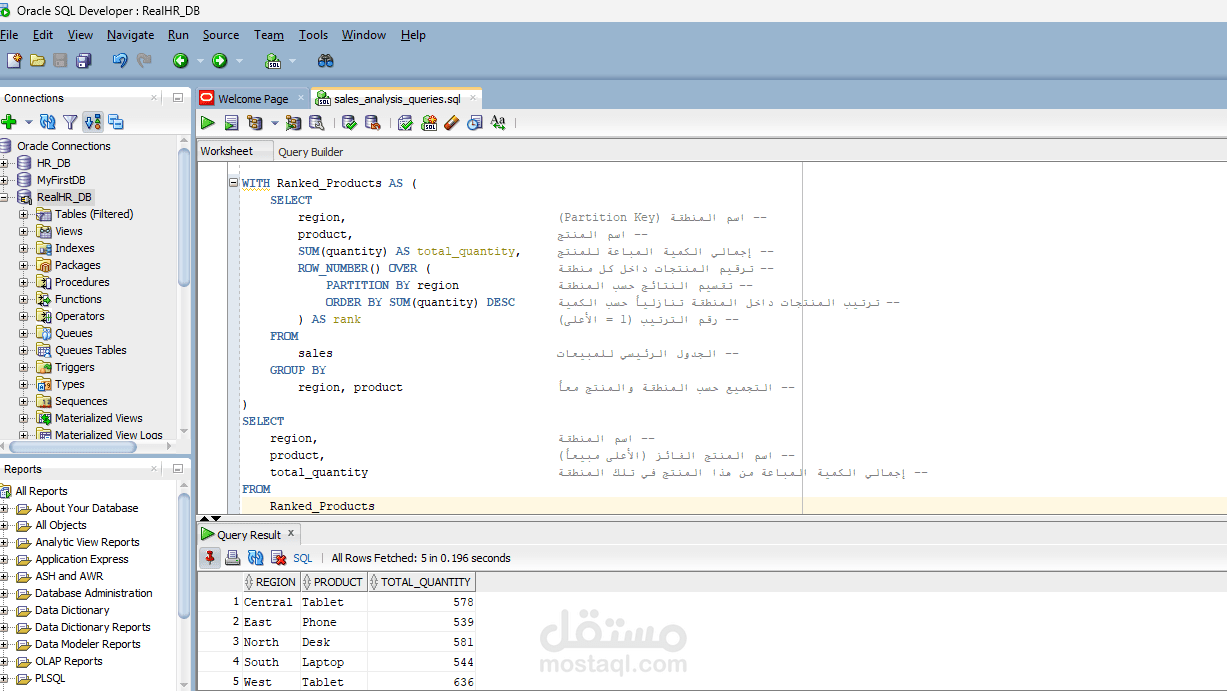Print the query result via printer icon

click(233, 558)
